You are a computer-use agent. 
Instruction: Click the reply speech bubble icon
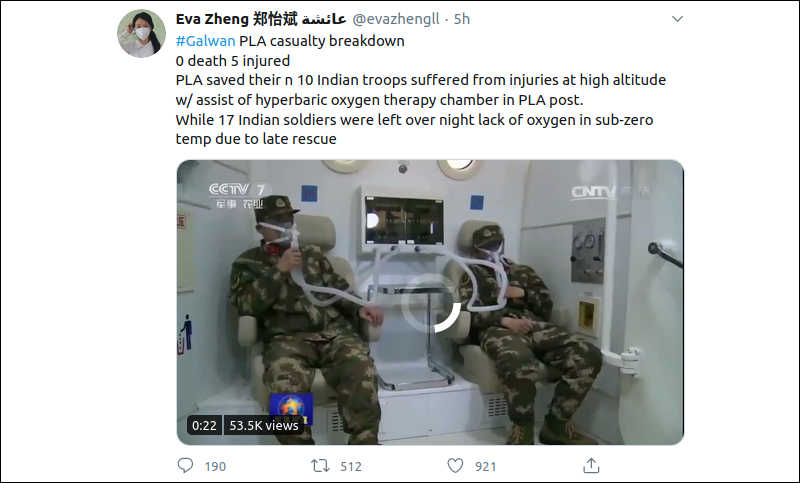(x=185, y=465)
